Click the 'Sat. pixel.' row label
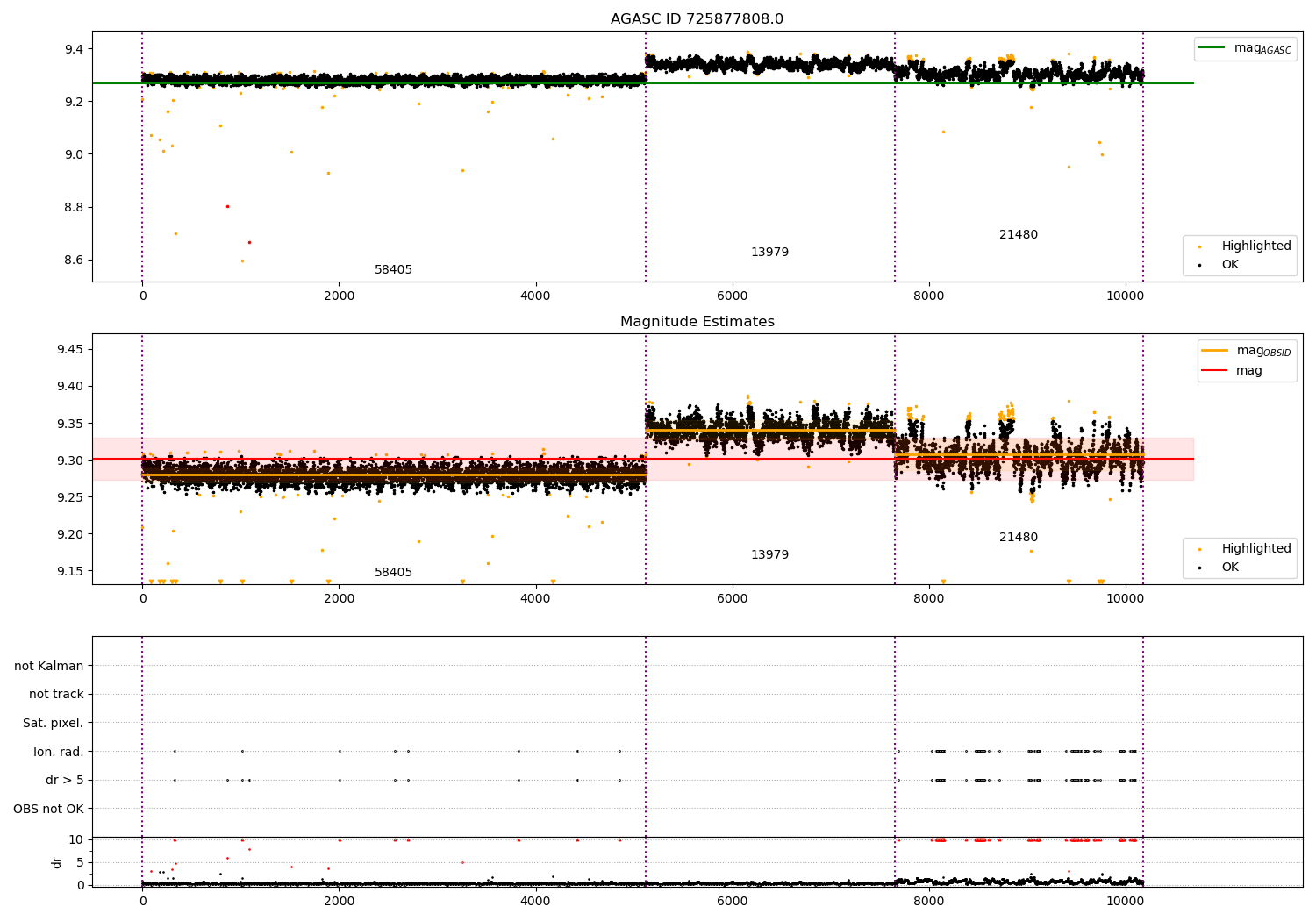 coord(54,724)
